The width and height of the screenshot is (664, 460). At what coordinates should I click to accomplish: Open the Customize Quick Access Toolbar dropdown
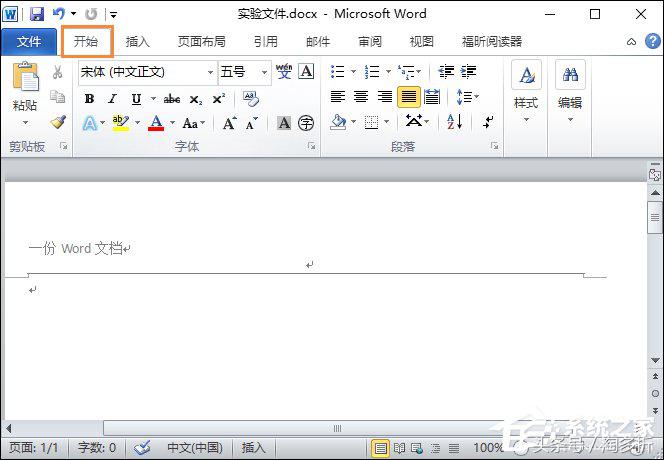[113, 15]
